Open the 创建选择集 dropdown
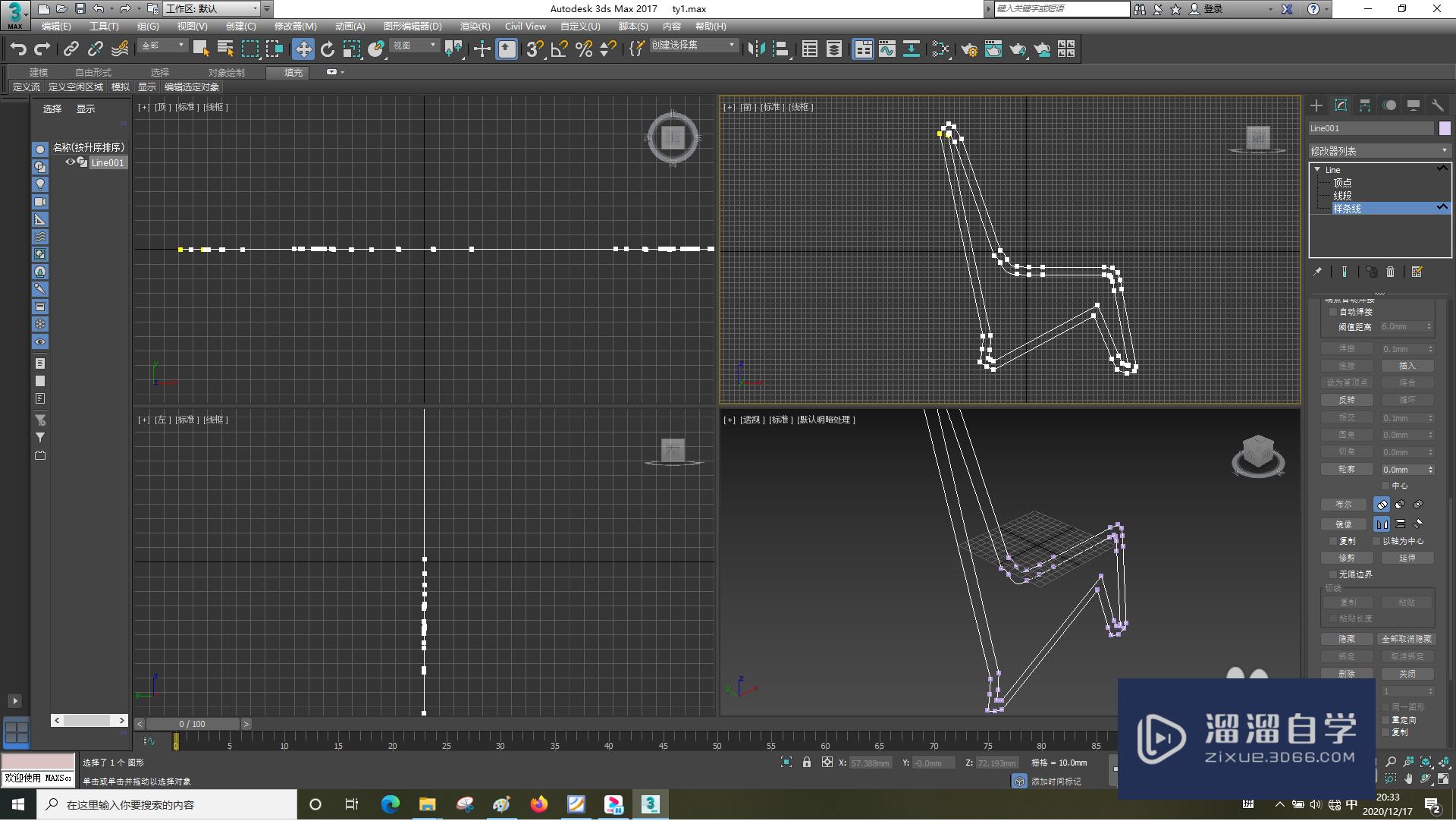The width and height of the screenshot is (1456, 821). coord(694,46)
